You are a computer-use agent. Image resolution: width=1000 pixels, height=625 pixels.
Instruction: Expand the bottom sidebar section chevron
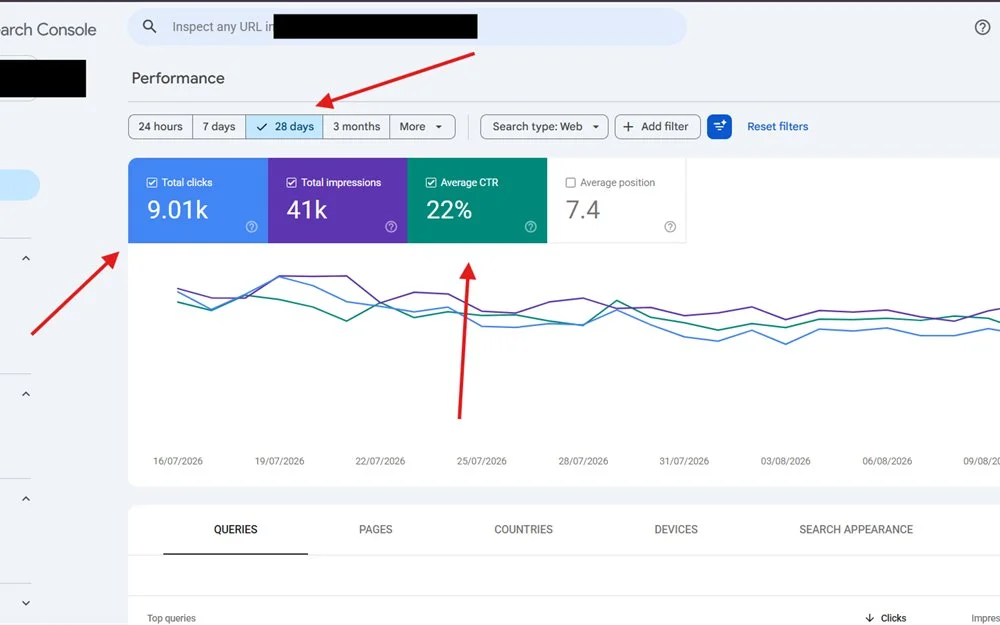[x=26, y=603]
